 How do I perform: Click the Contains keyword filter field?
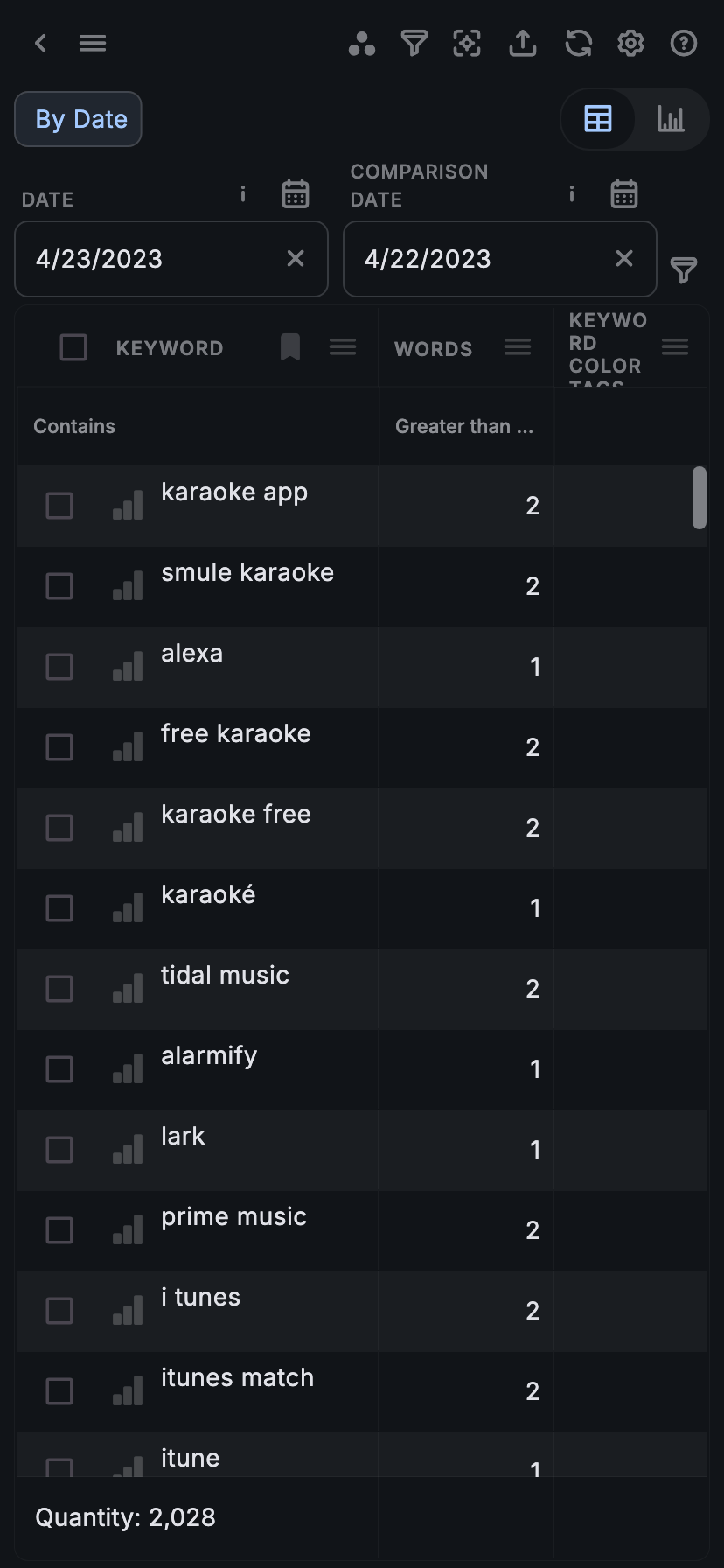197,426
